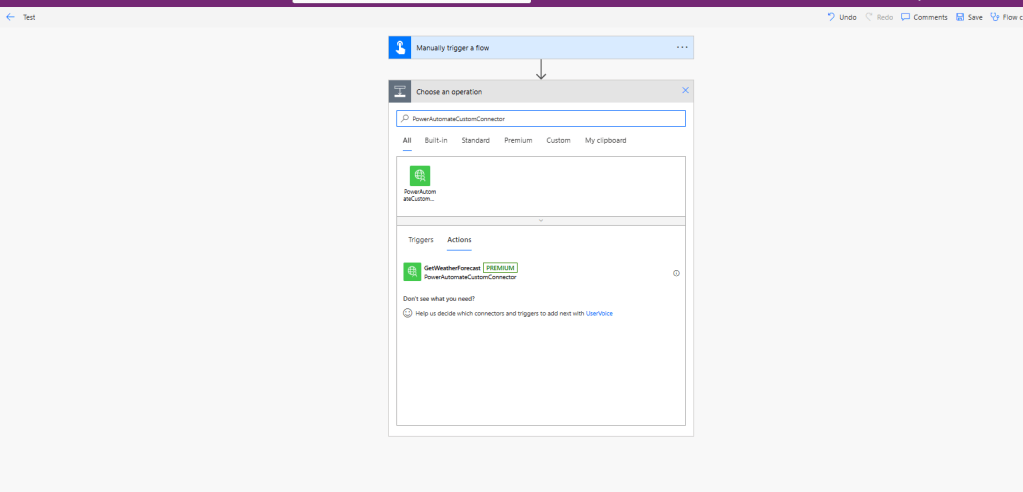Select the Manually trigger a flow card title
The width and height of the screenshot is (1023, 492).
(453, 48)
